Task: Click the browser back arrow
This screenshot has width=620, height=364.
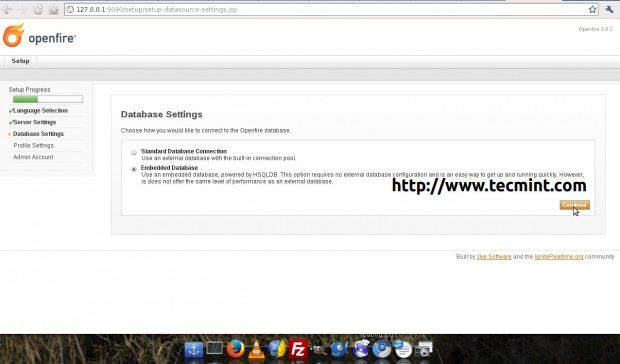Action: click(x=7, y=9)
